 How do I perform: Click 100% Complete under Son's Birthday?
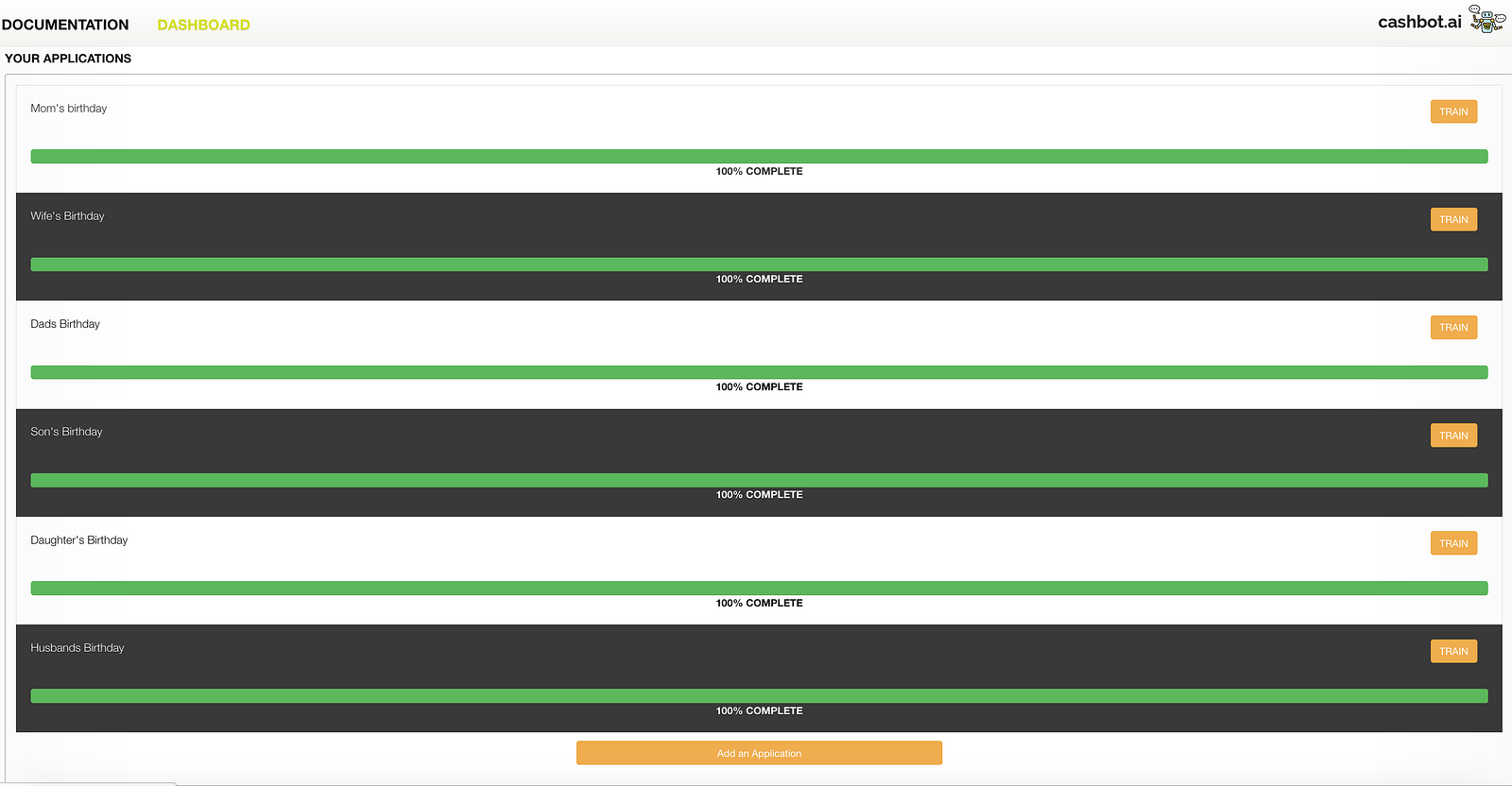click(759, 494)
